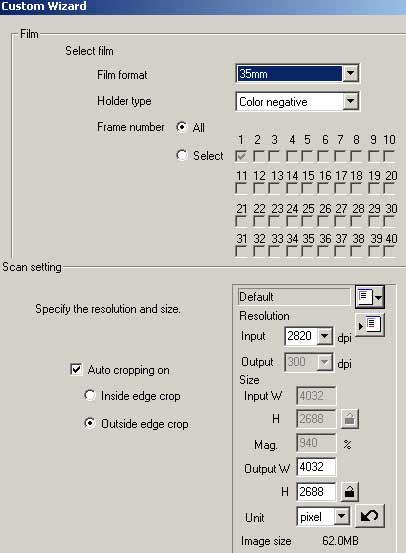Select Outside edge crop option
This screenshot has height=553, width=406.
(x=90, y=423)
